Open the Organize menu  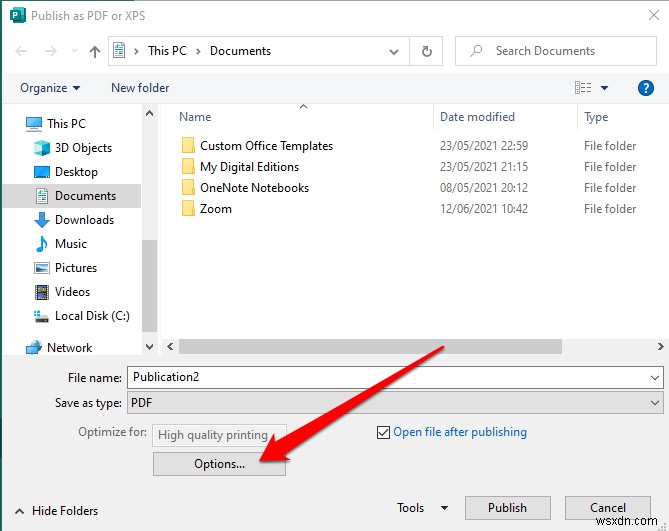click(x=50, y=88)
